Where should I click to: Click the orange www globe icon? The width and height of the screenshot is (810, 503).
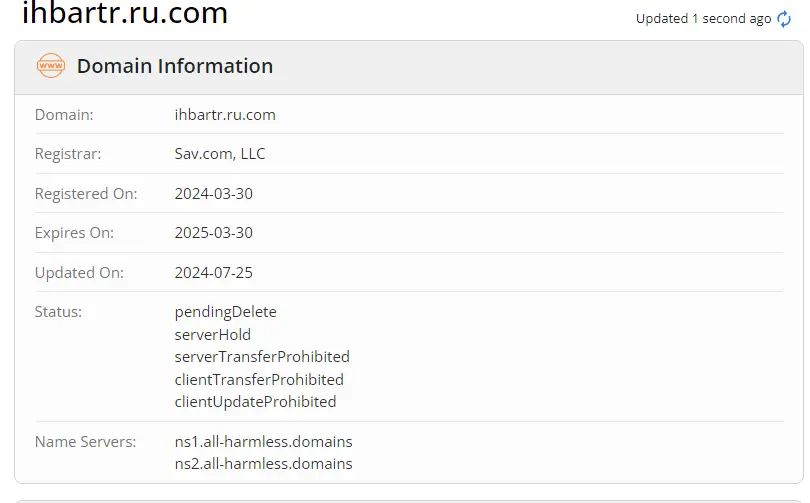coord(51,66)
